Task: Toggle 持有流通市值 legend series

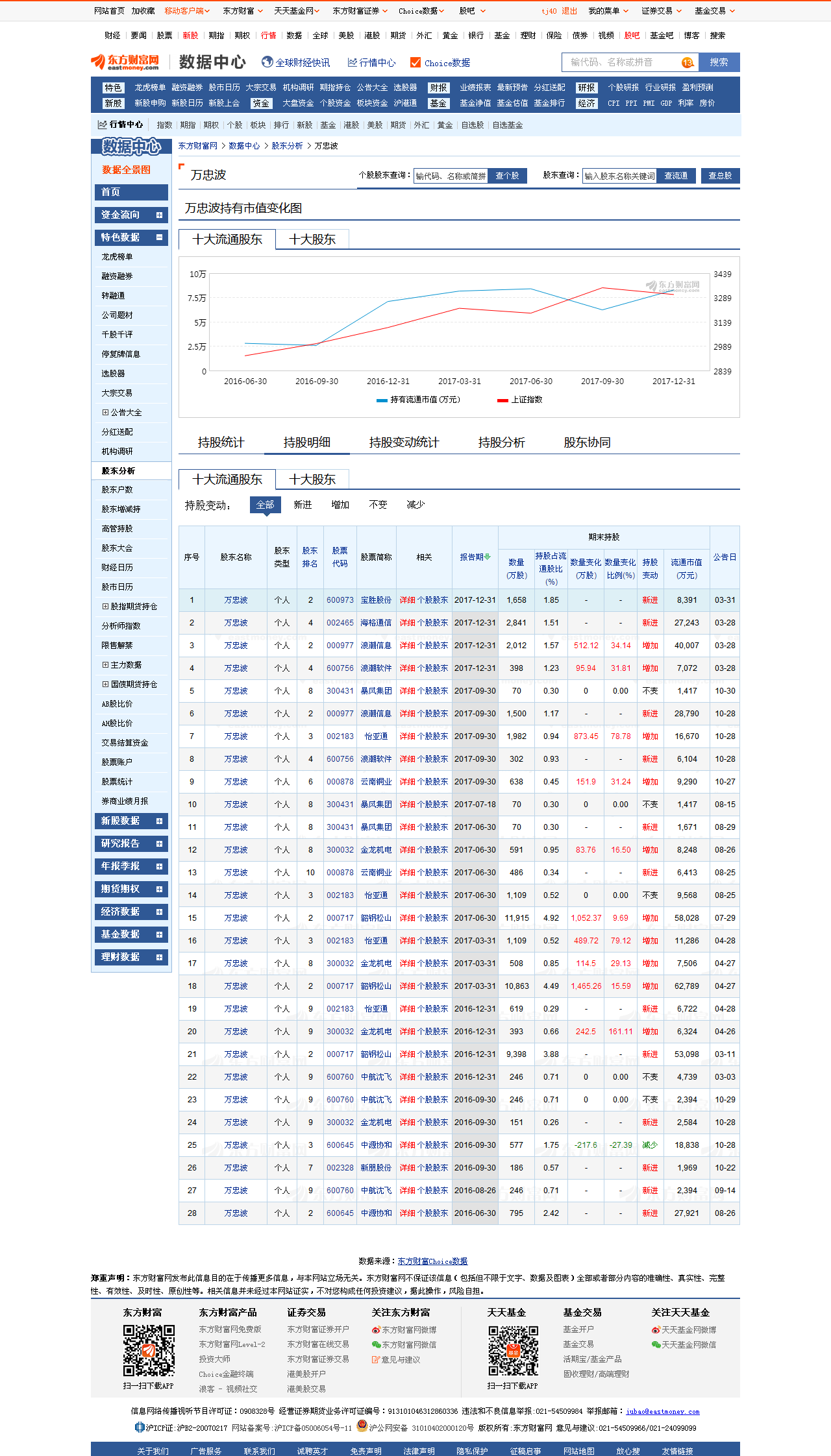Action: [x=418, y=400]
